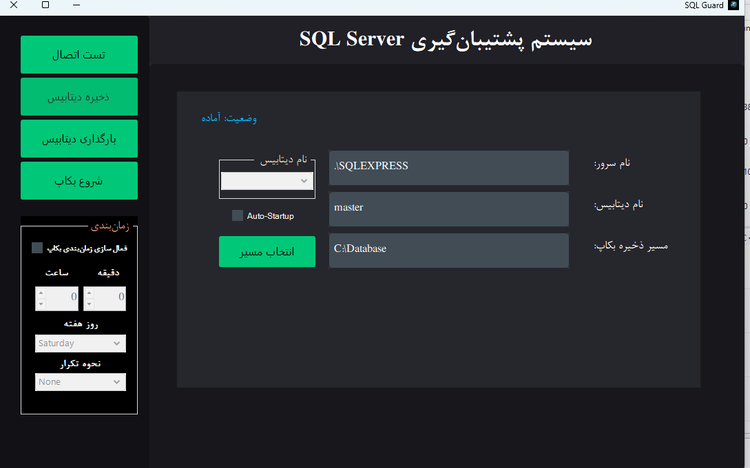Open the None repeat-mode dropdown
The height and width of the screenshot is (468, 750).
click(80, 382)
